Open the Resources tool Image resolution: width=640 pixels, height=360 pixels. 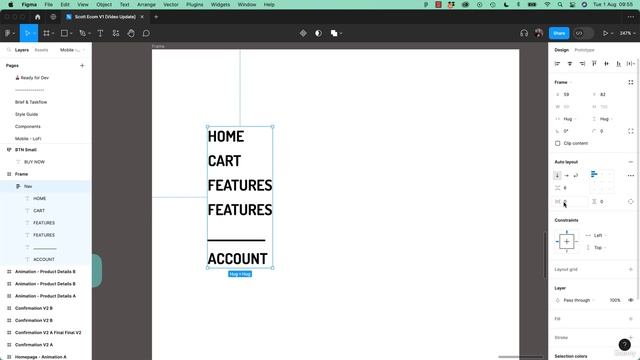pos(116,33)
